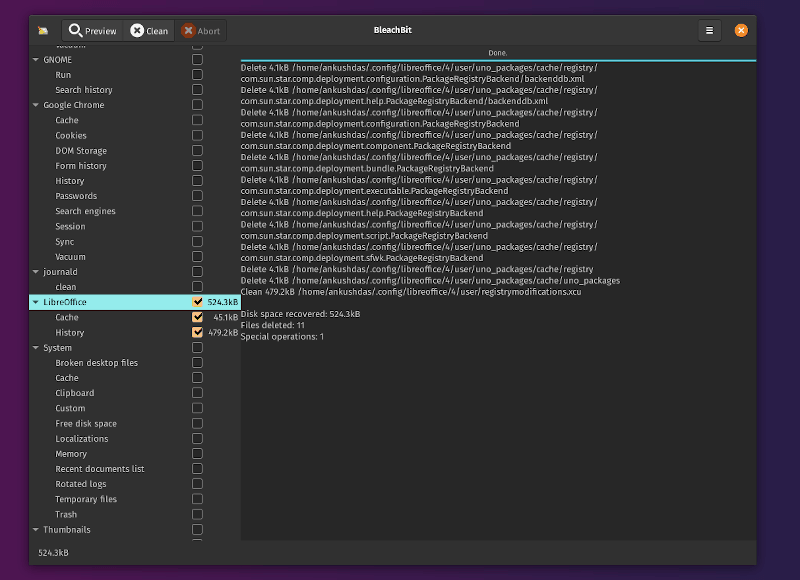Image resolution: width=800 pixels, height=580 pixels.
Task: Check the Chrome Session checkbox
Action: [x=197, y=226]
